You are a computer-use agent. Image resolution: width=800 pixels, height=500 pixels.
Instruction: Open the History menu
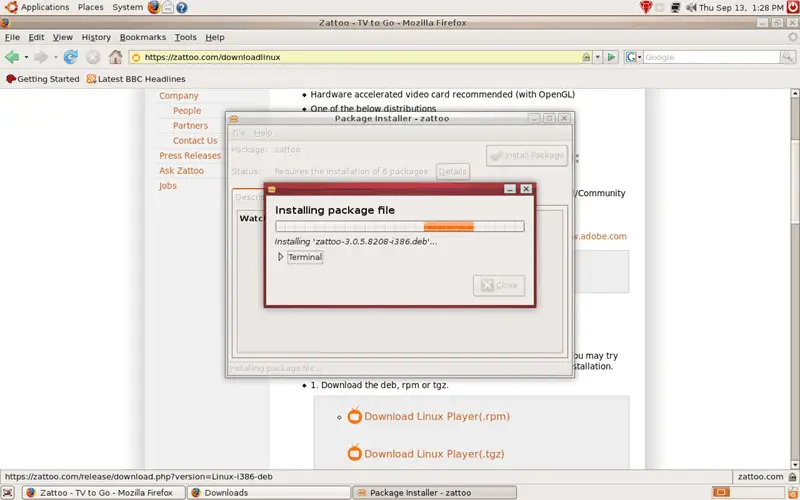(x=96, y=37)
